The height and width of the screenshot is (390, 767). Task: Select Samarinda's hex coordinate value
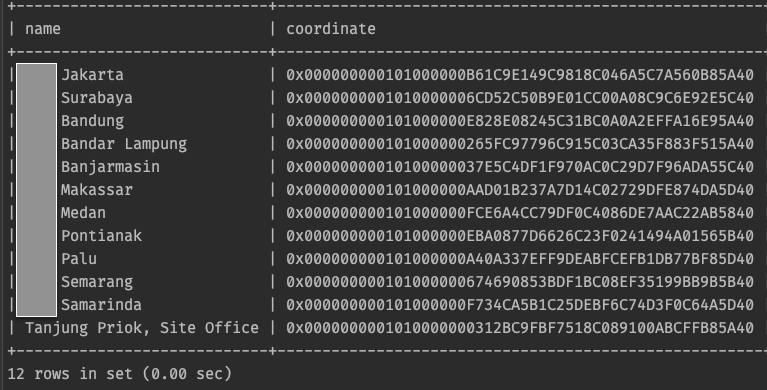tap(519, 305)
